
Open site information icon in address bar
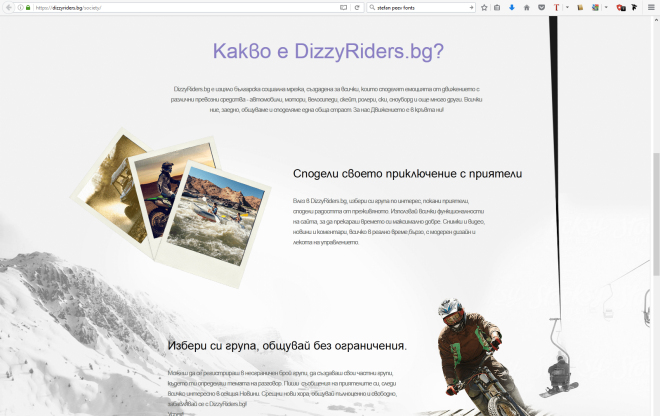(x=20, y=7)
